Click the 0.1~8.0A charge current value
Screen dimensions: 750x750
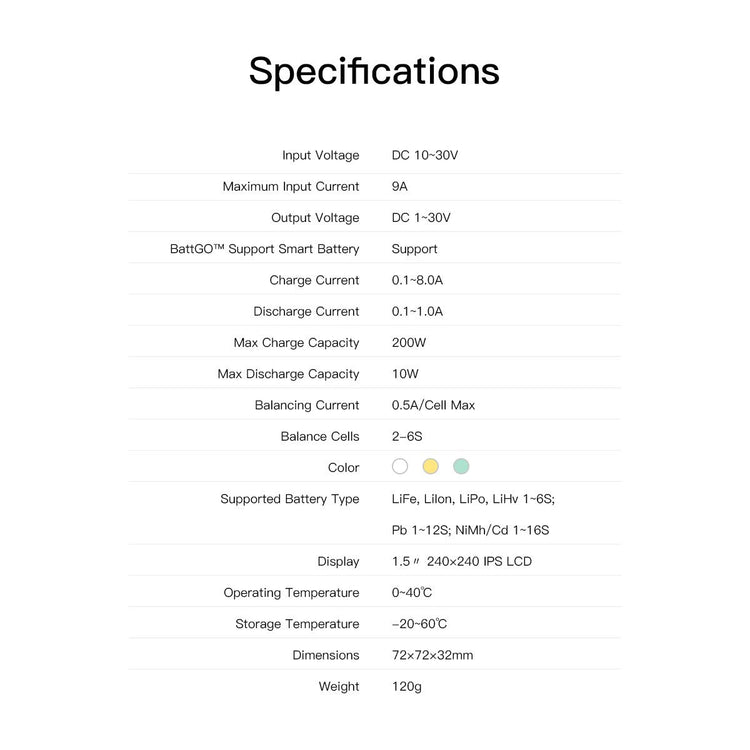coord(417,280)
